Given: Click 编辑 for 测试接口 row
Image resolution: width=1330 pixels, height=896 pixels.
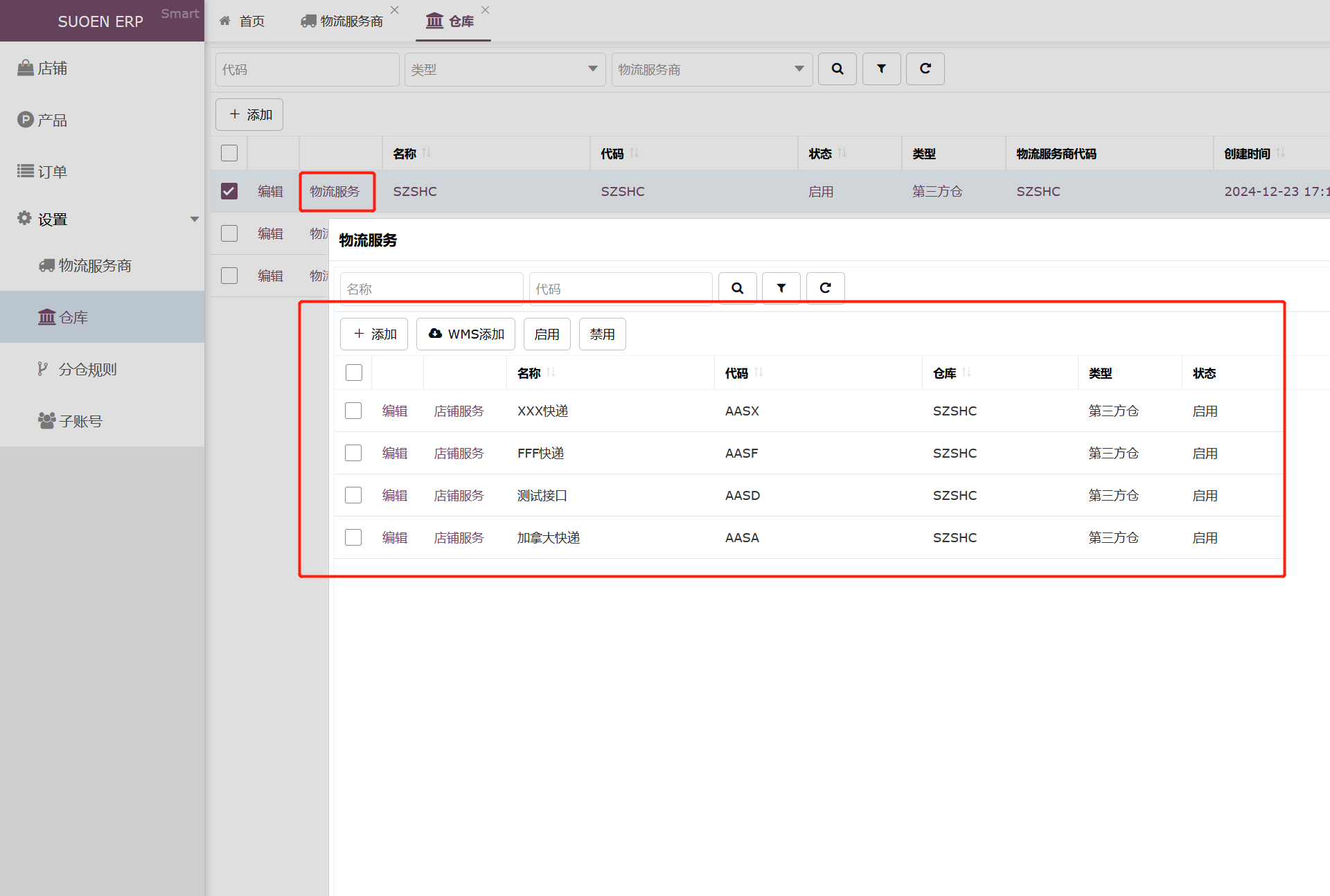Looking at the screenshot, I should tap(395, 495).
